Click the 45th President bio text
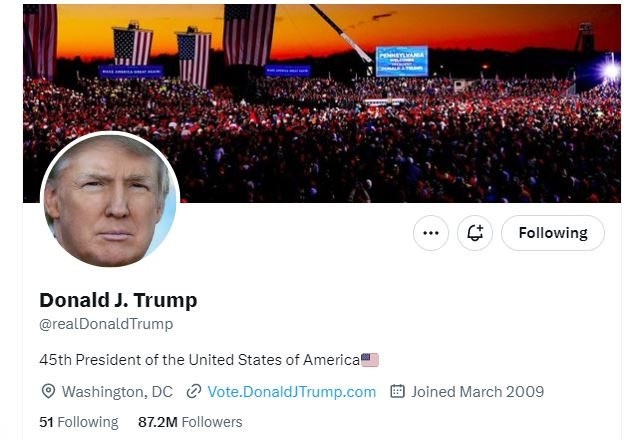This screenshot has height=440, width=638. (200, 360)
